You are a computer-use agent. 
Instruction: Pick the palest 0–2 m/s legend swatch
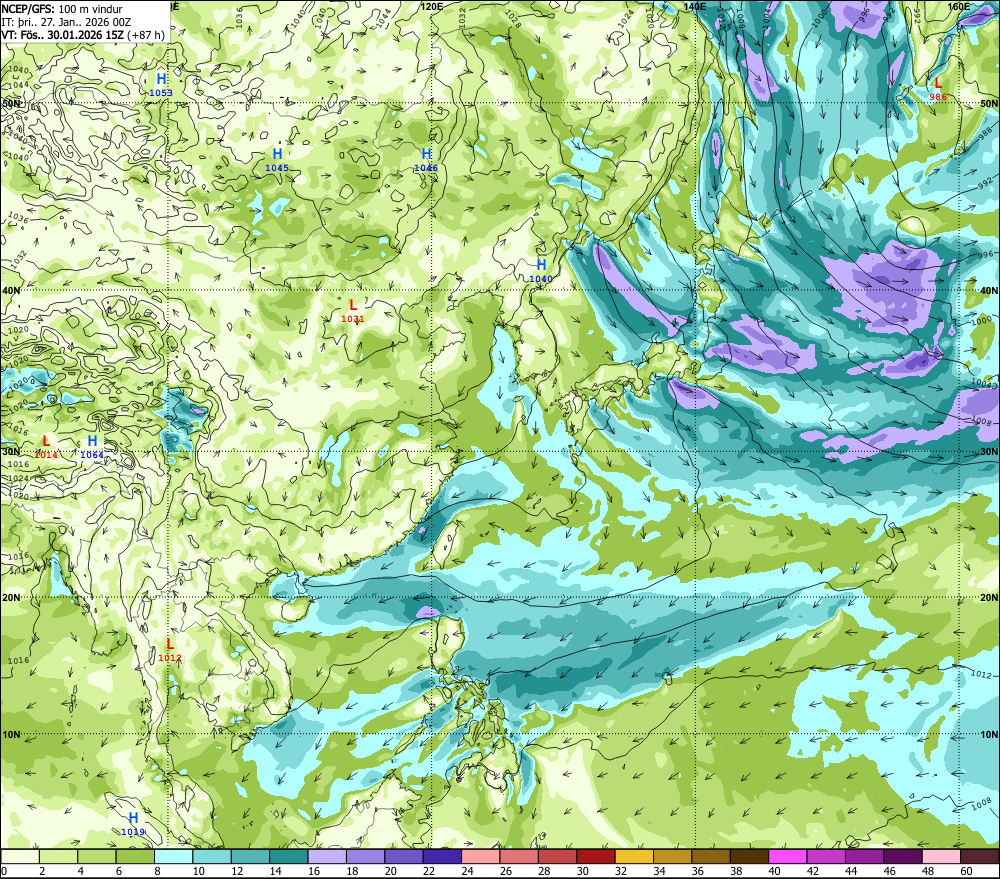20,856
